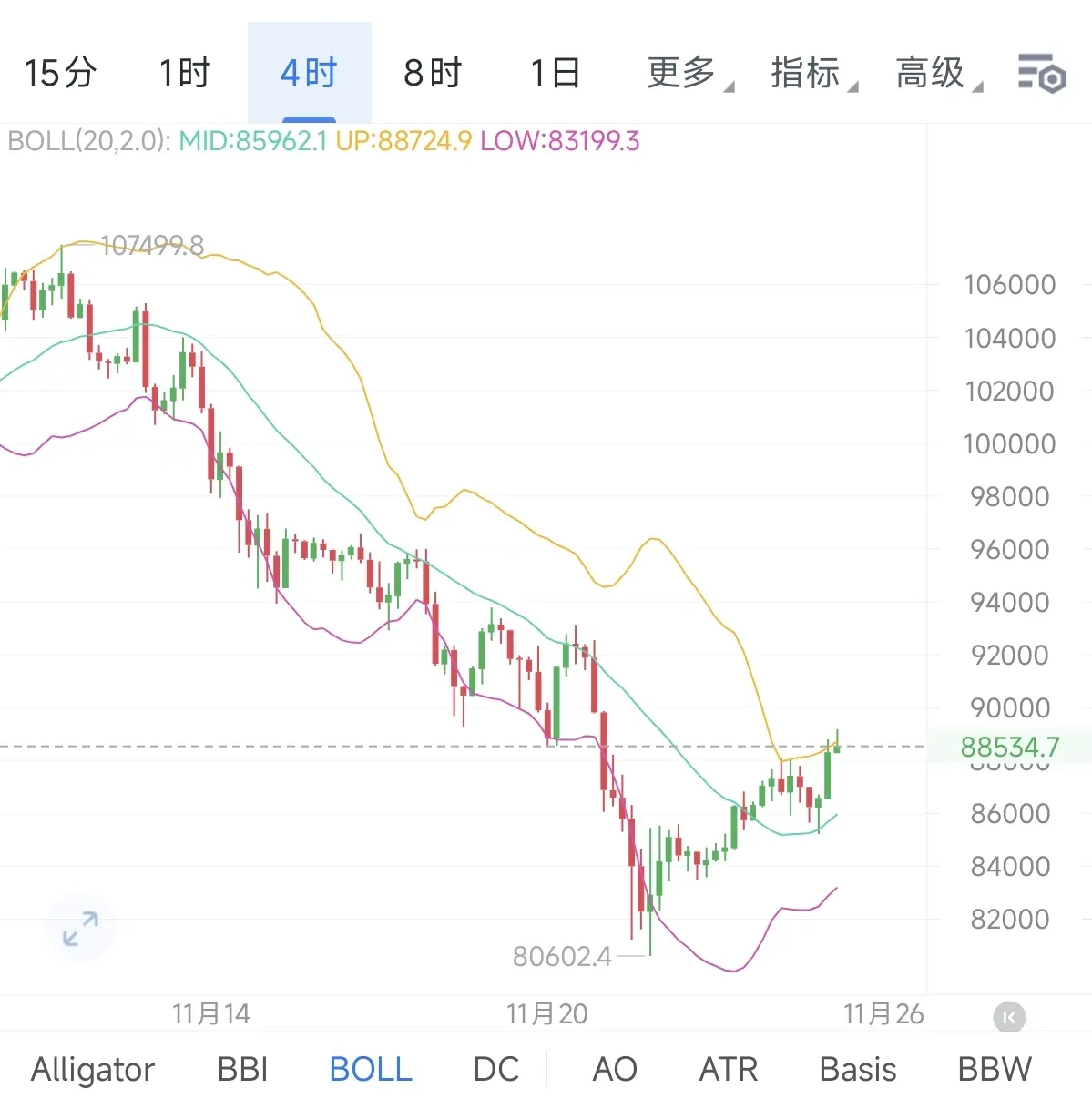Switch to the 8时 timeframe
This screenshot has height=1109, width=1092.
coord(433,73)
